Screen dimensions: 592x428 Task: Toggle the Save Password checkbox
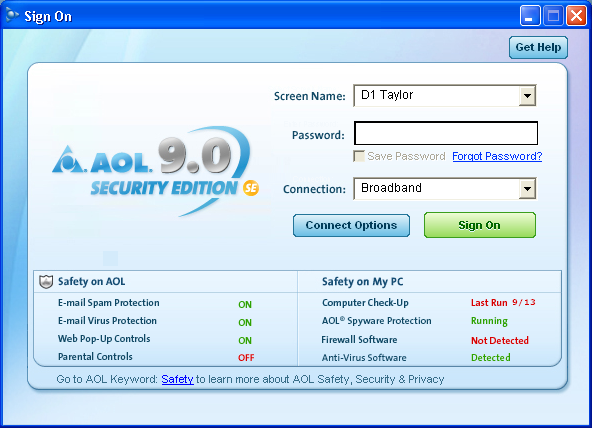tap(359, 156)
